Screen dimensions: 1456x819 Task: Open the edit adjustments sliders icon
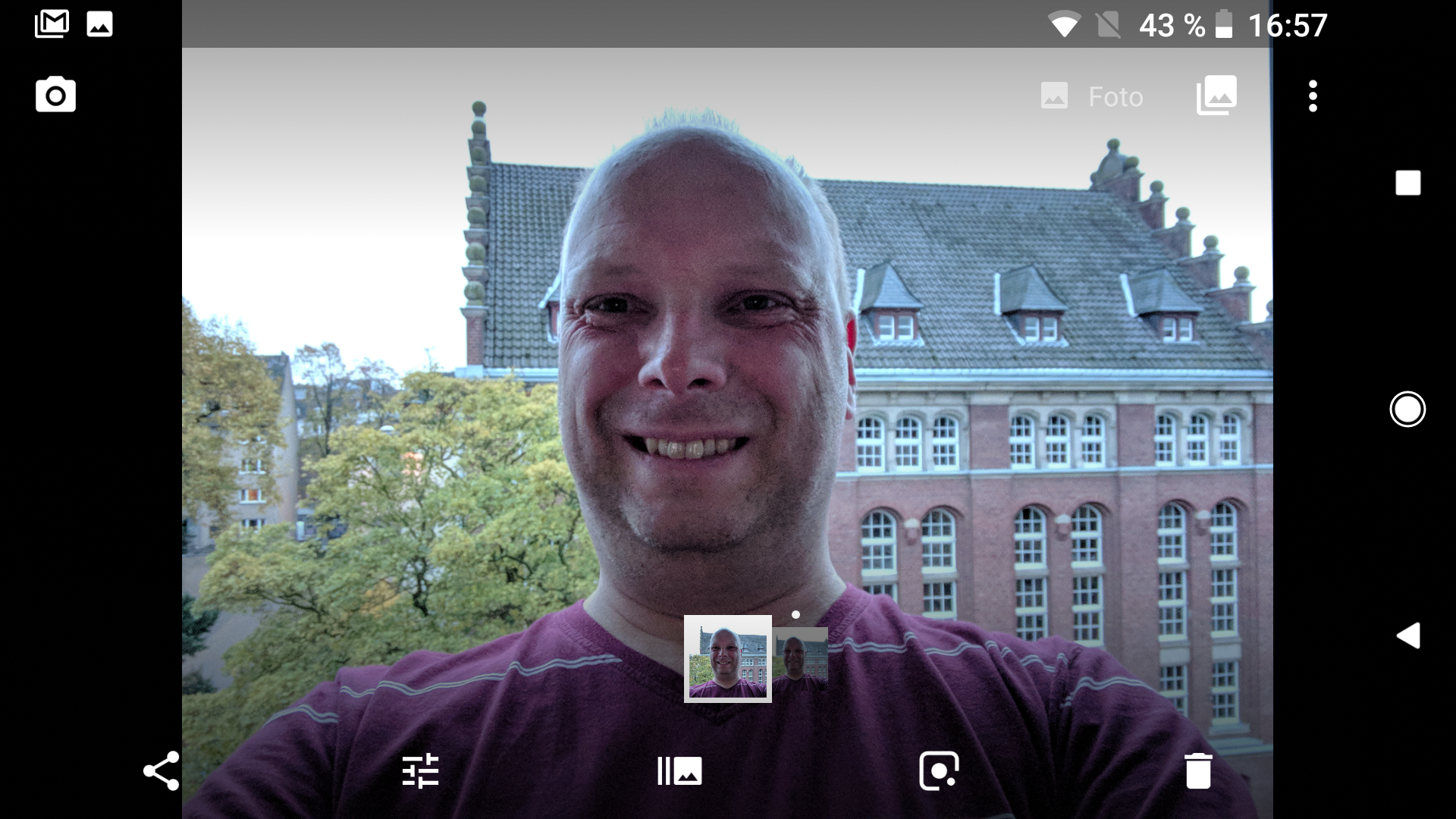point(420,771)
